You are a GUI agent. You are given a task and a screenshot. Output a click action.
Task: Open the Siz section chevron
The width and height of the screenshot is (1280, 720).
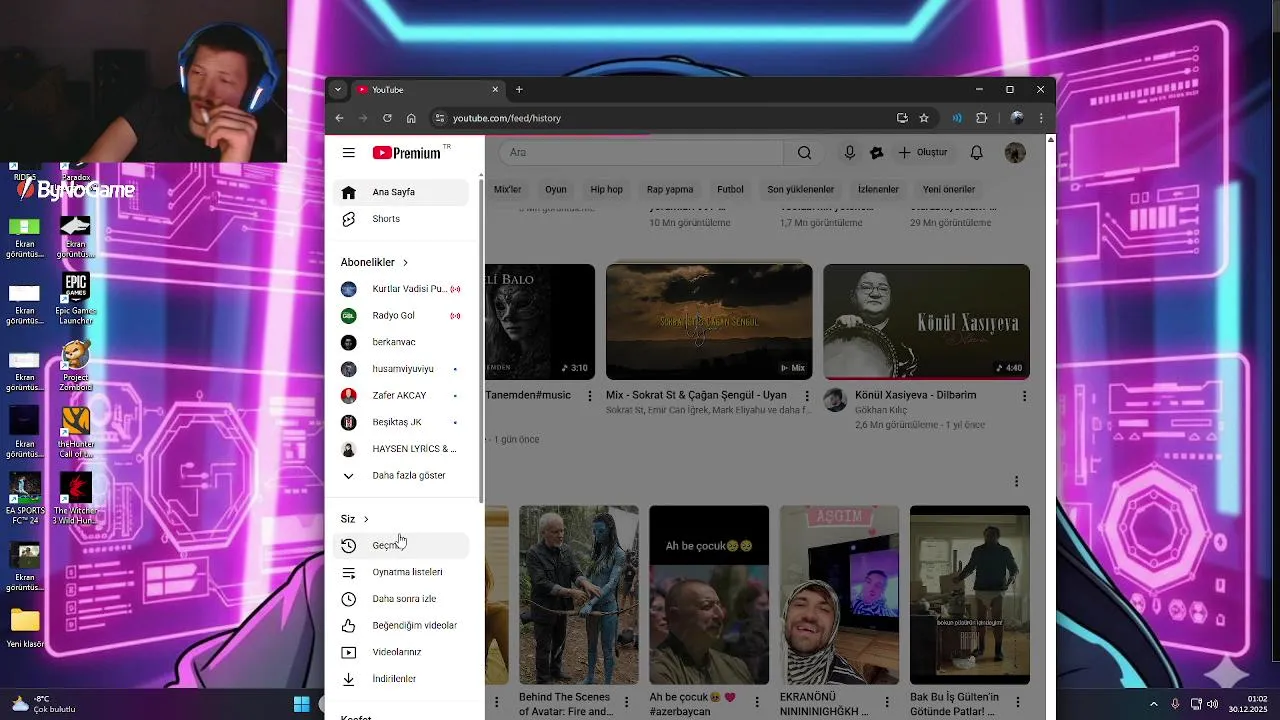(x=366, y=519)
